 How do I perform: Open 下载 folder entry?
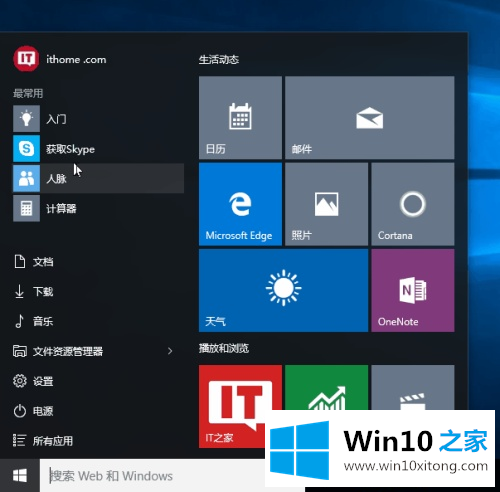(98, 291)
